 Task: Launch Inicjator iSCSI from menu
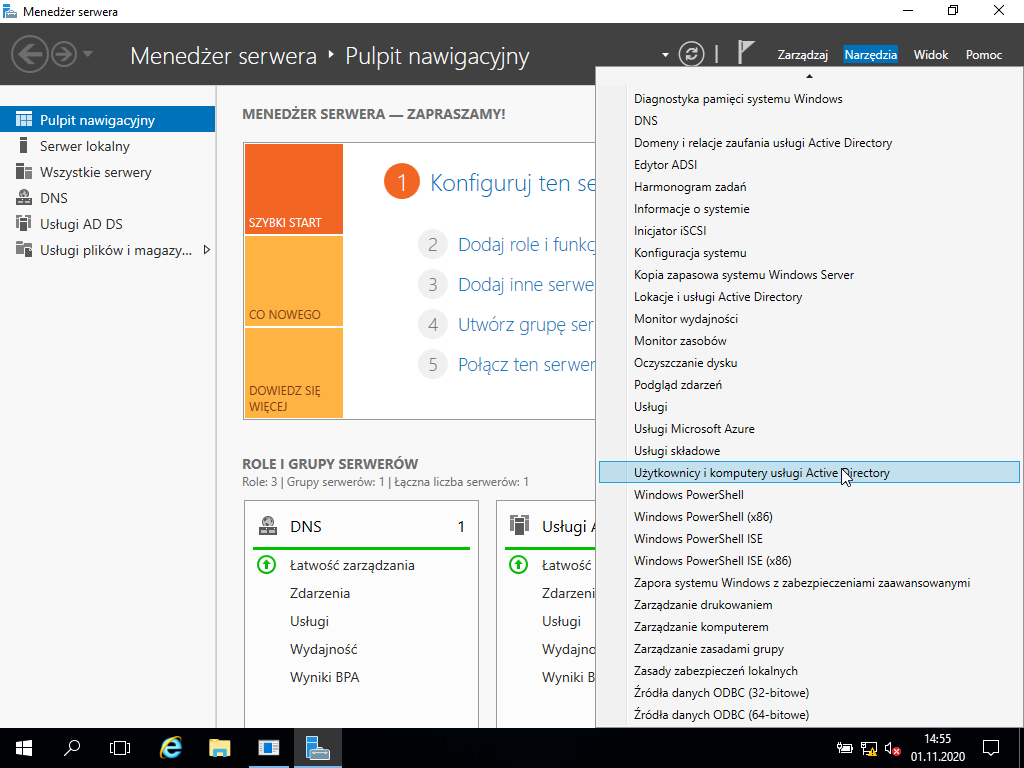pos(809,231)
